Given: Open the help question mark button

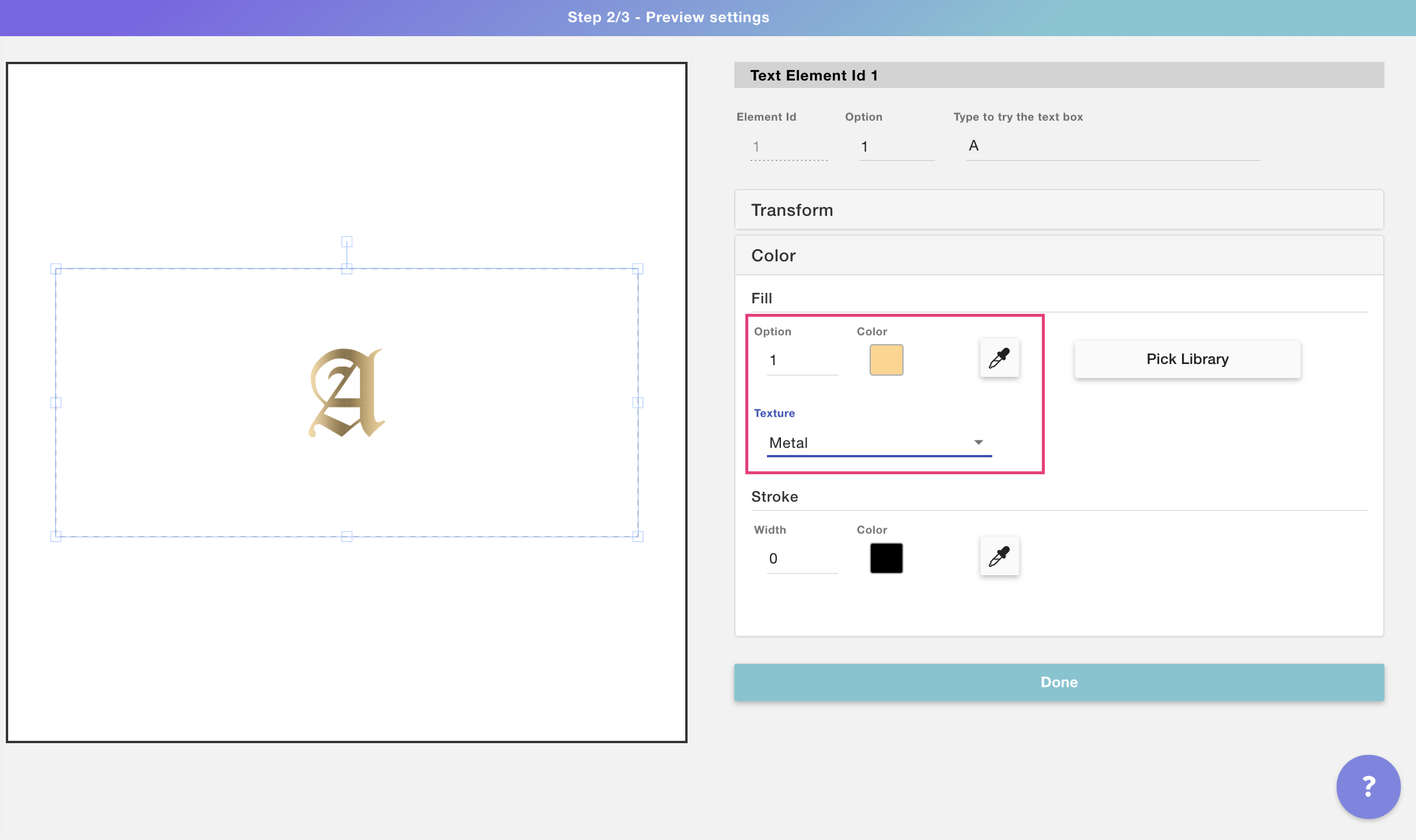Looking at the screenshot, I should pos(1368,786).
